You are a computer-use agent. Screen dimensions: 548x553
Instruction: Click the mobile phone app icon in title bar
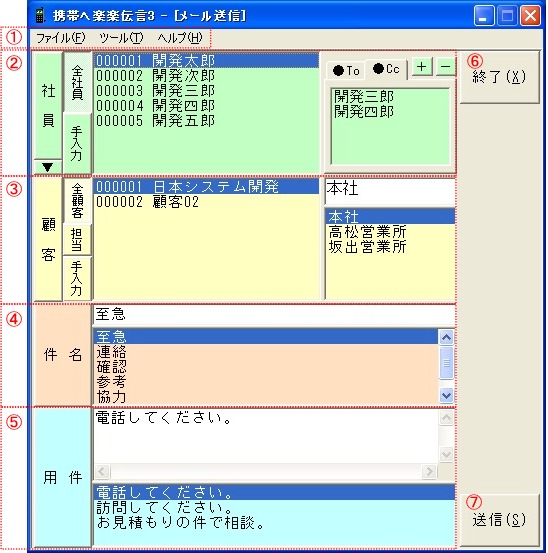click(x=40, y=15)
